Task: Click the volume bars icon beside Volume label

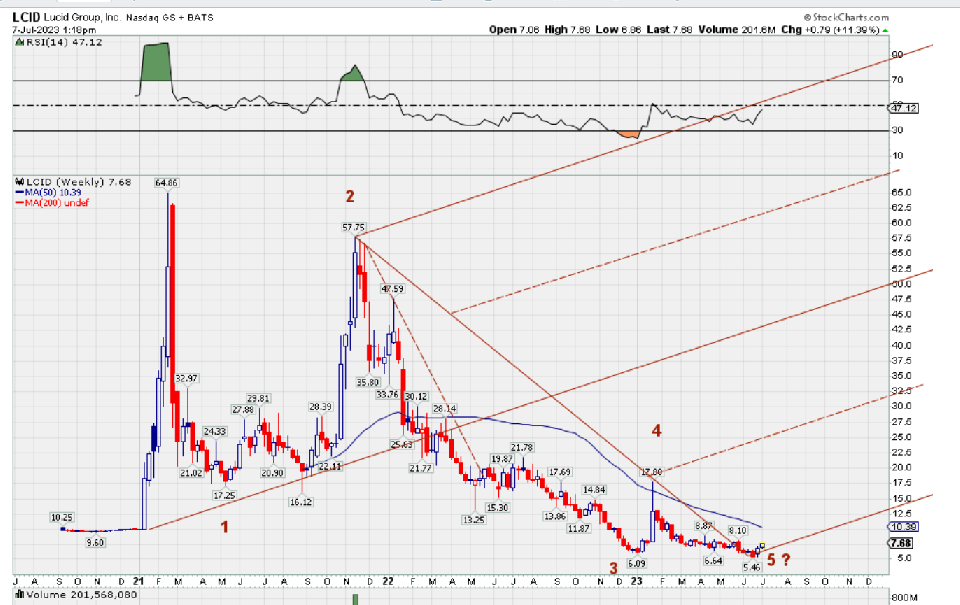Action: click(x=19, y=594)
